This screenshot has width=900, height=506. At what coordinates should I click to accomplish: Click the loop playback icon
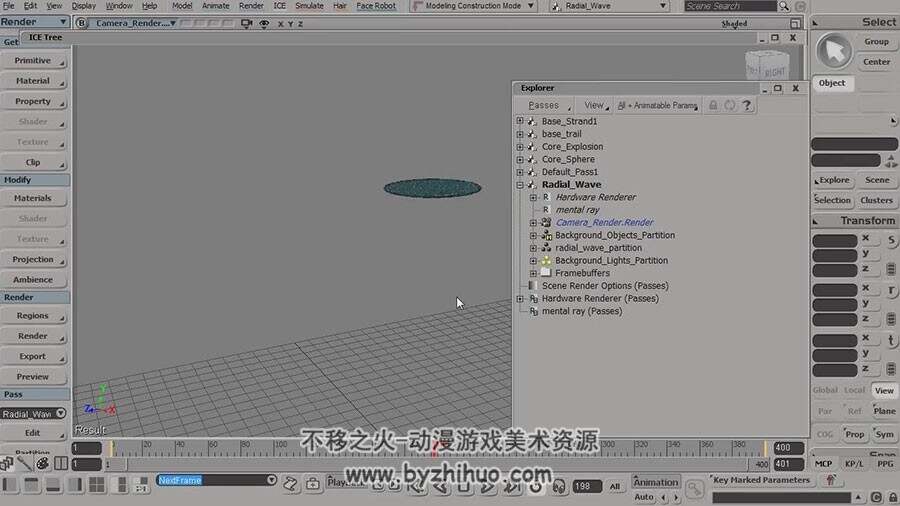535,487
